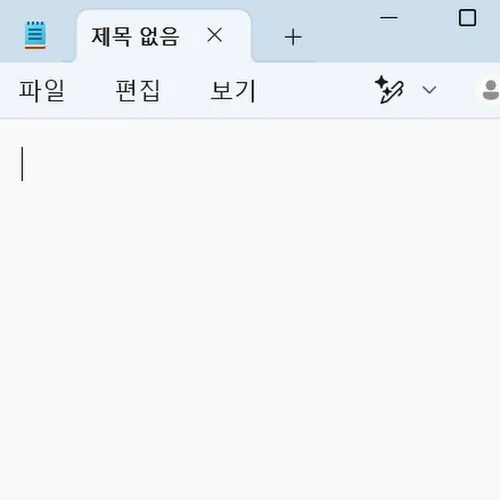Minimize the Notepad window
Screen dimensions: 500x500
pos(389,18)
